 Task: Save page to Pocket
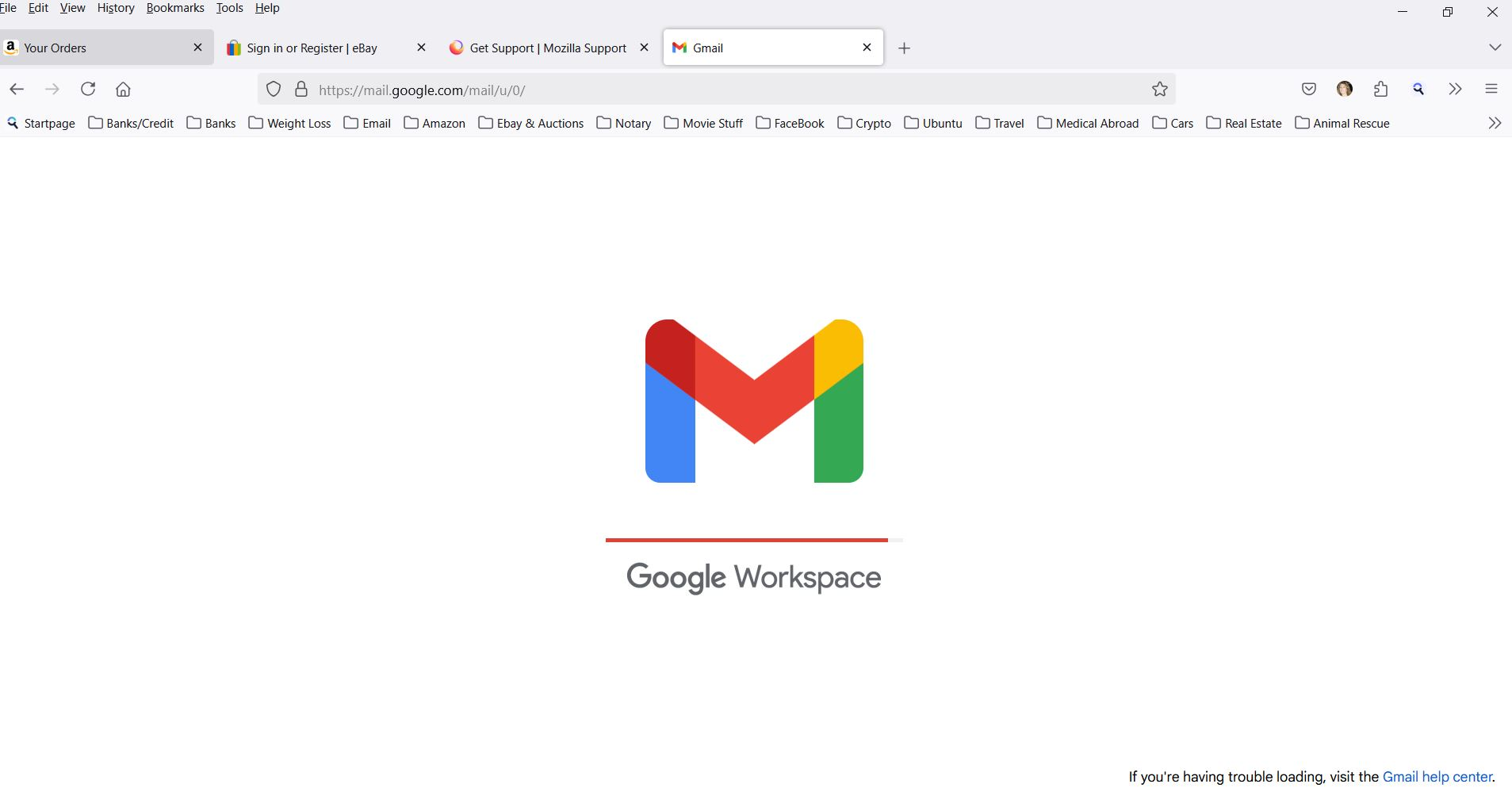point(1309,90)
